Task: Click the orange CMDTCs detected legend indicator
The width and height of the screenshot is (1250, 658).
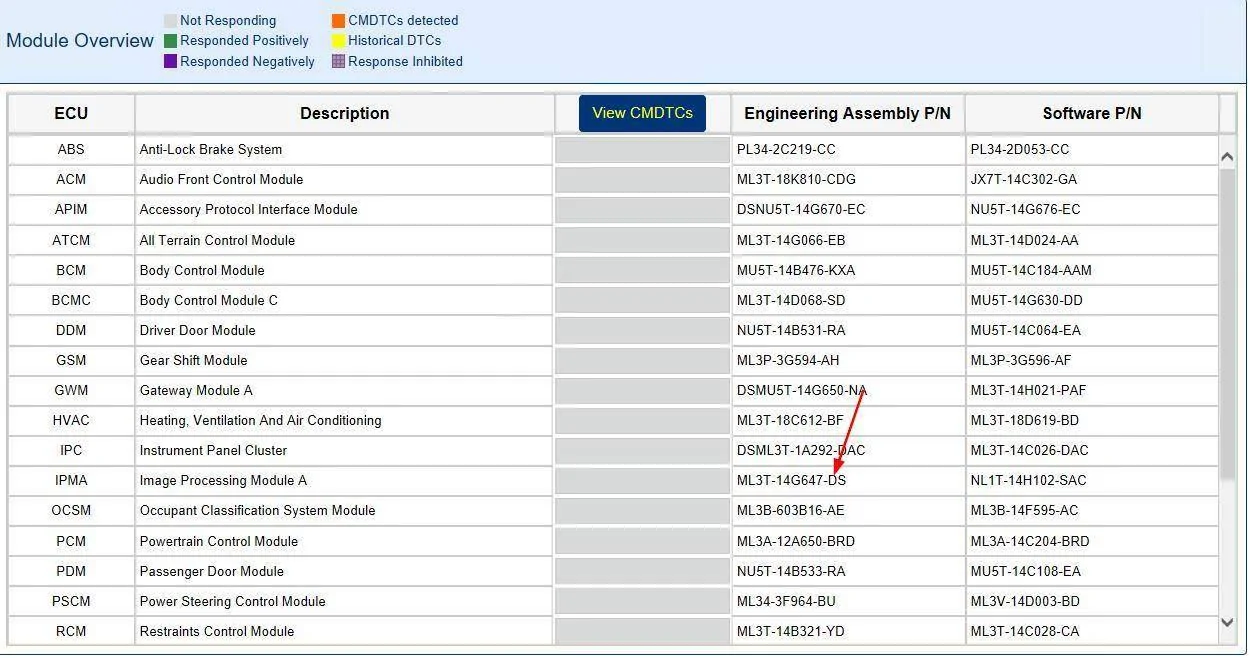Action: coord(338,20)
